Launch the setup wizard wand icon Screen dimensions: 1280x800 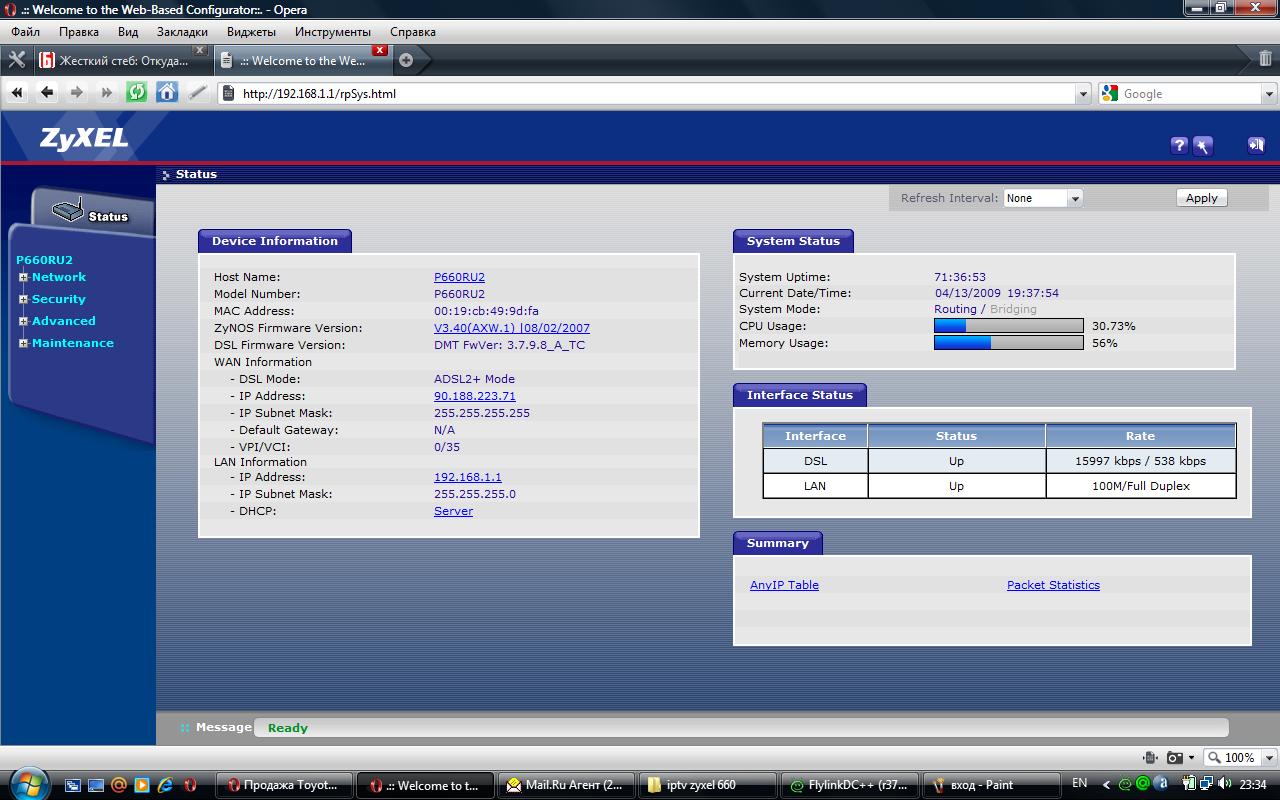pyautogui.click(x=1203, y=145)
